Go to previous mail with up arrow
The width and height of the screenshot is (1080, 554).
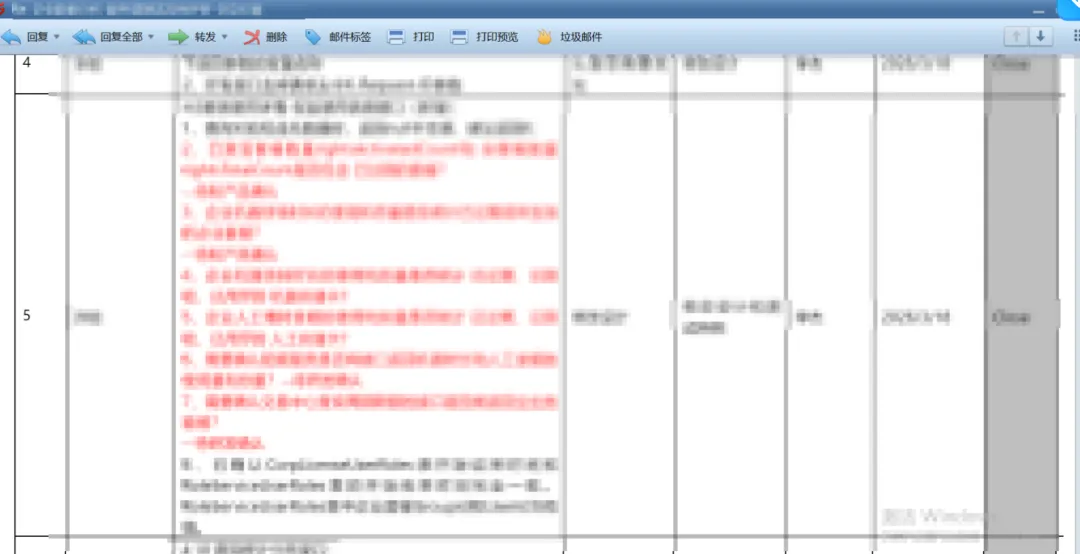coord(1017,37)
